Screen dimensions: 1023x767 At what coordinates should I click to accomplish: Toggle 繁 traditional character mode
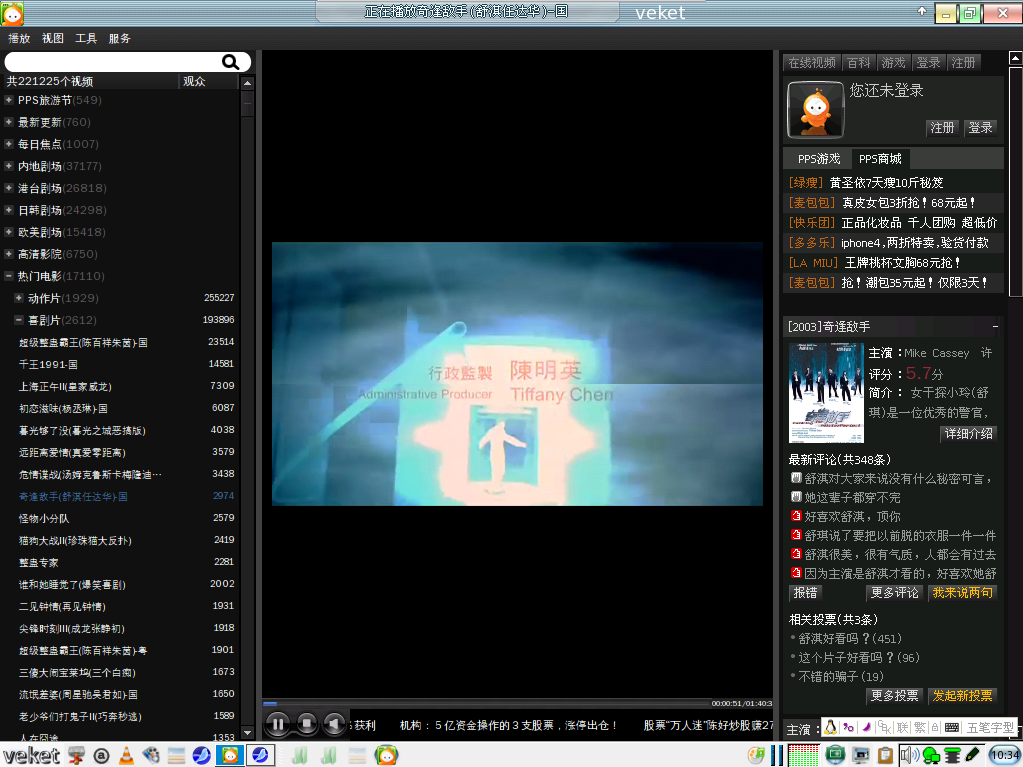[x=920, y=727]
